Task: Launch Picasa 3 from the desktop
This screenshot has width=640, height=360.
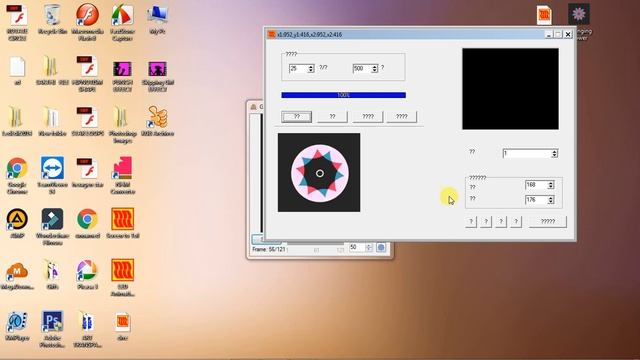Action: (87, 271)
